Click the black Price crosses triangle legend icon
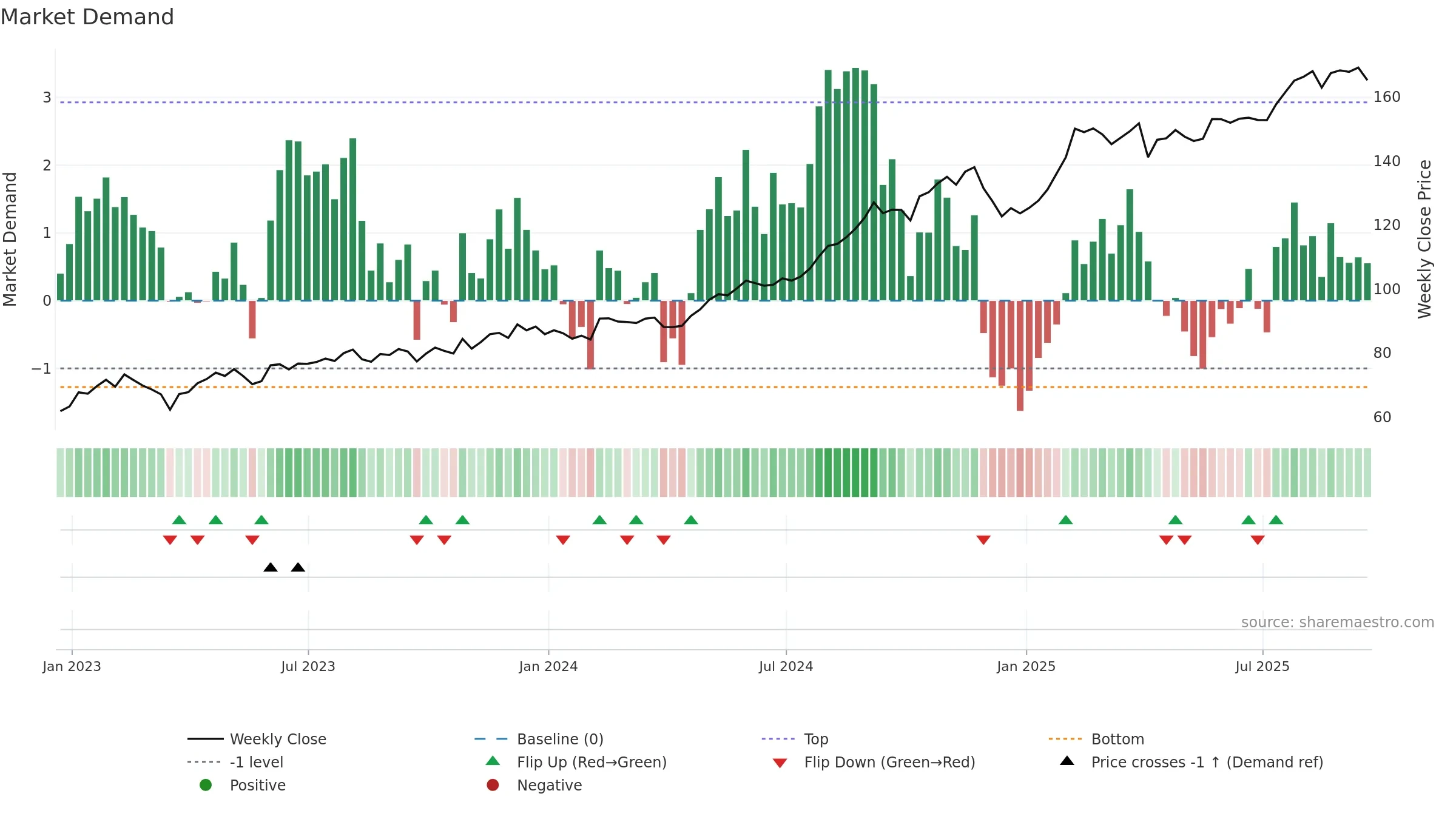Screen dimensions: 1456x819 pyautogui.click(x=1067, y=761)
